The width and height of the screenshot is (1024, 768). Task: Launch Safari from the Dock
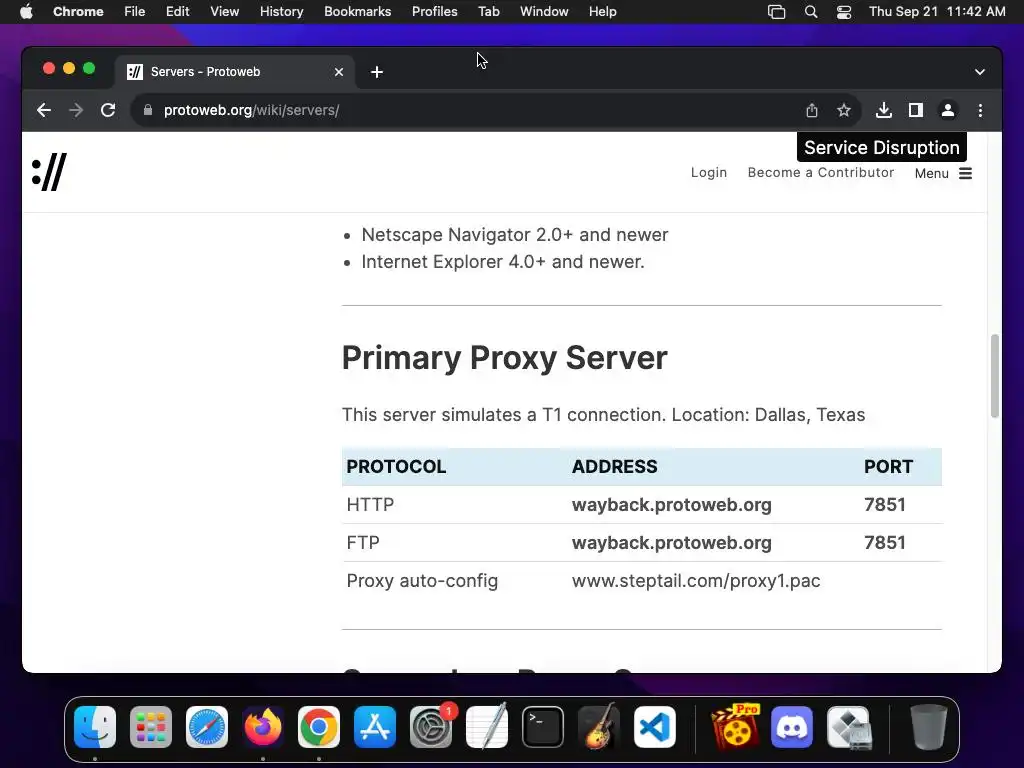coord(207,727)
